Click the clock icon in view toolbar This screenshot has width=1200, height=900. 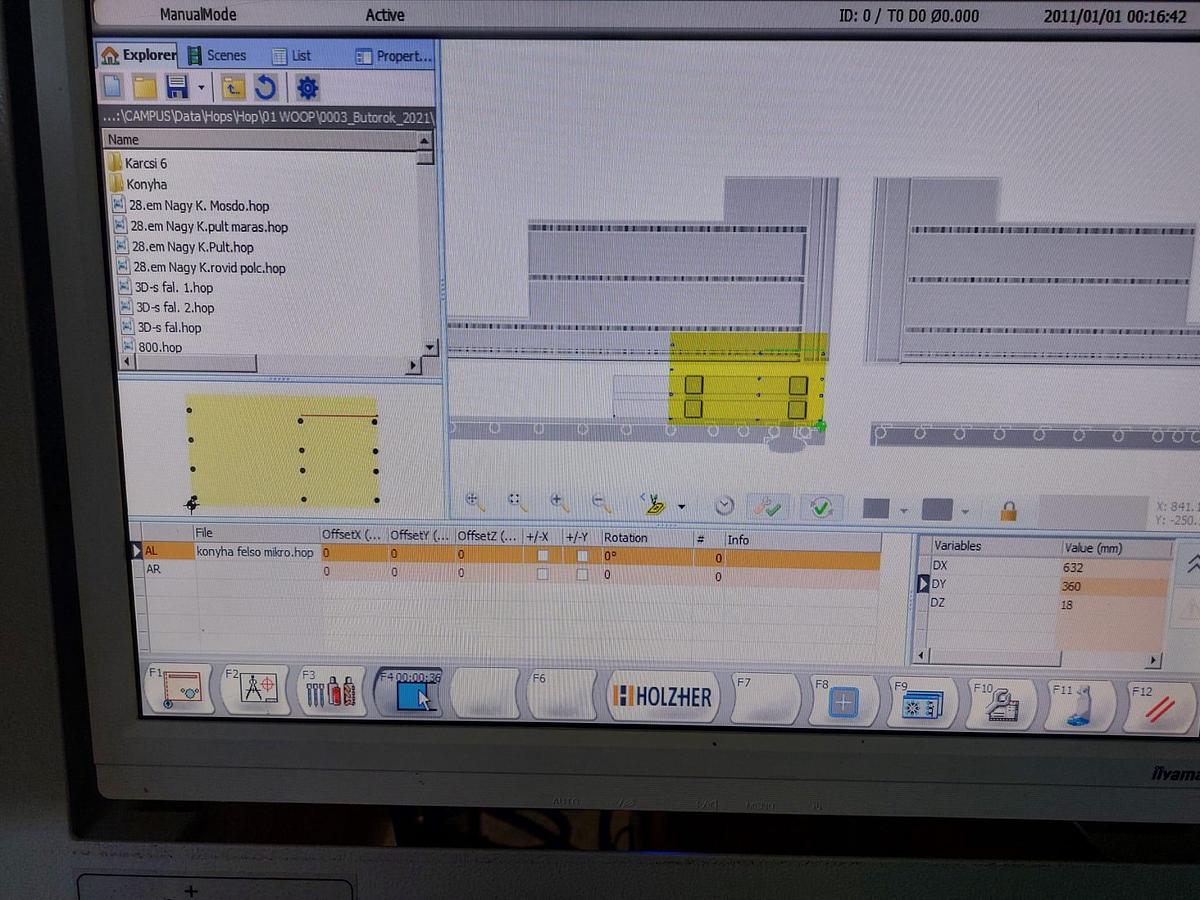725,506
